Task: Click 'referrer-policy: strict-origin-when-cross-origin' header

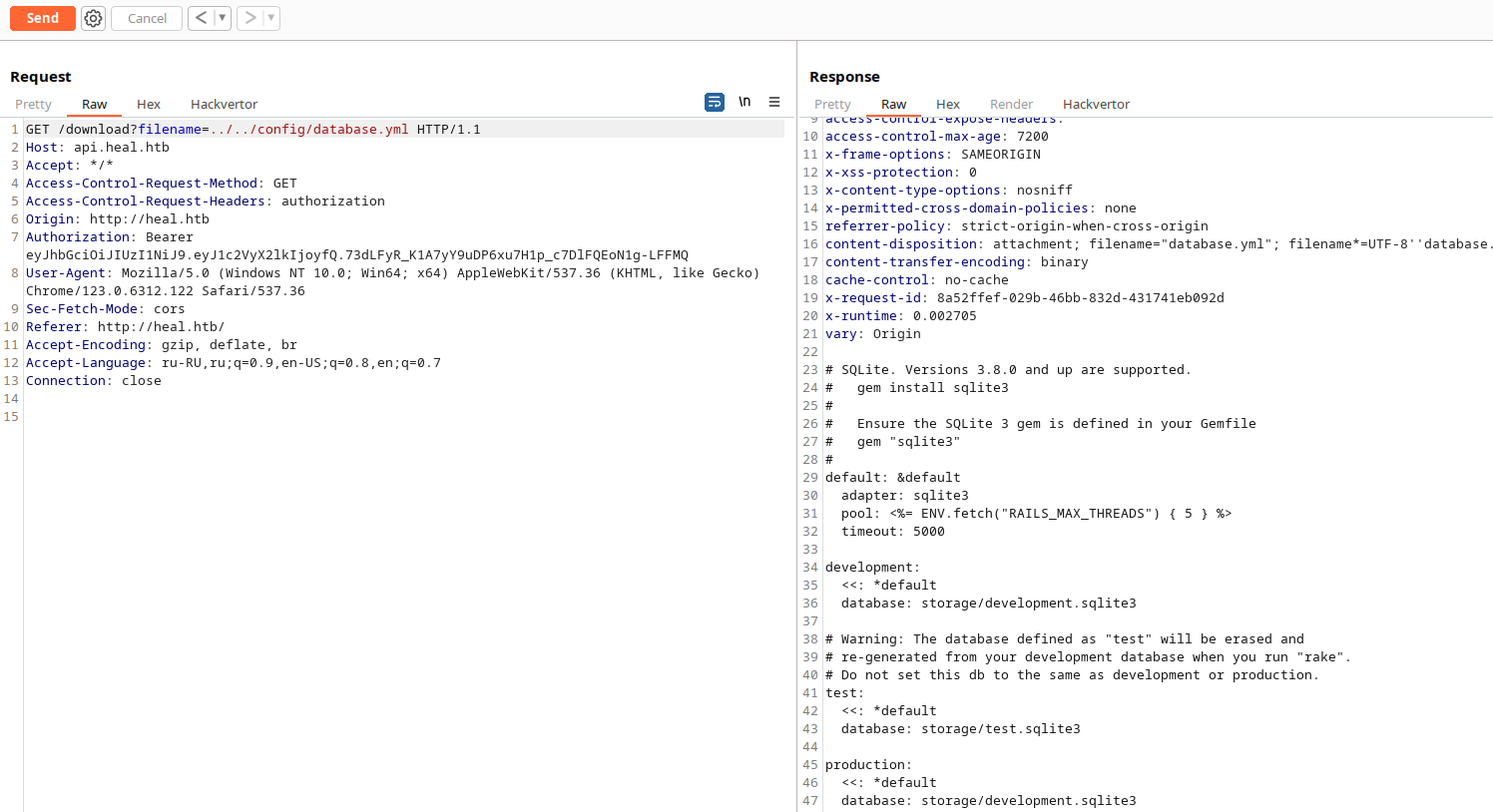Action: pos(1017,226)
